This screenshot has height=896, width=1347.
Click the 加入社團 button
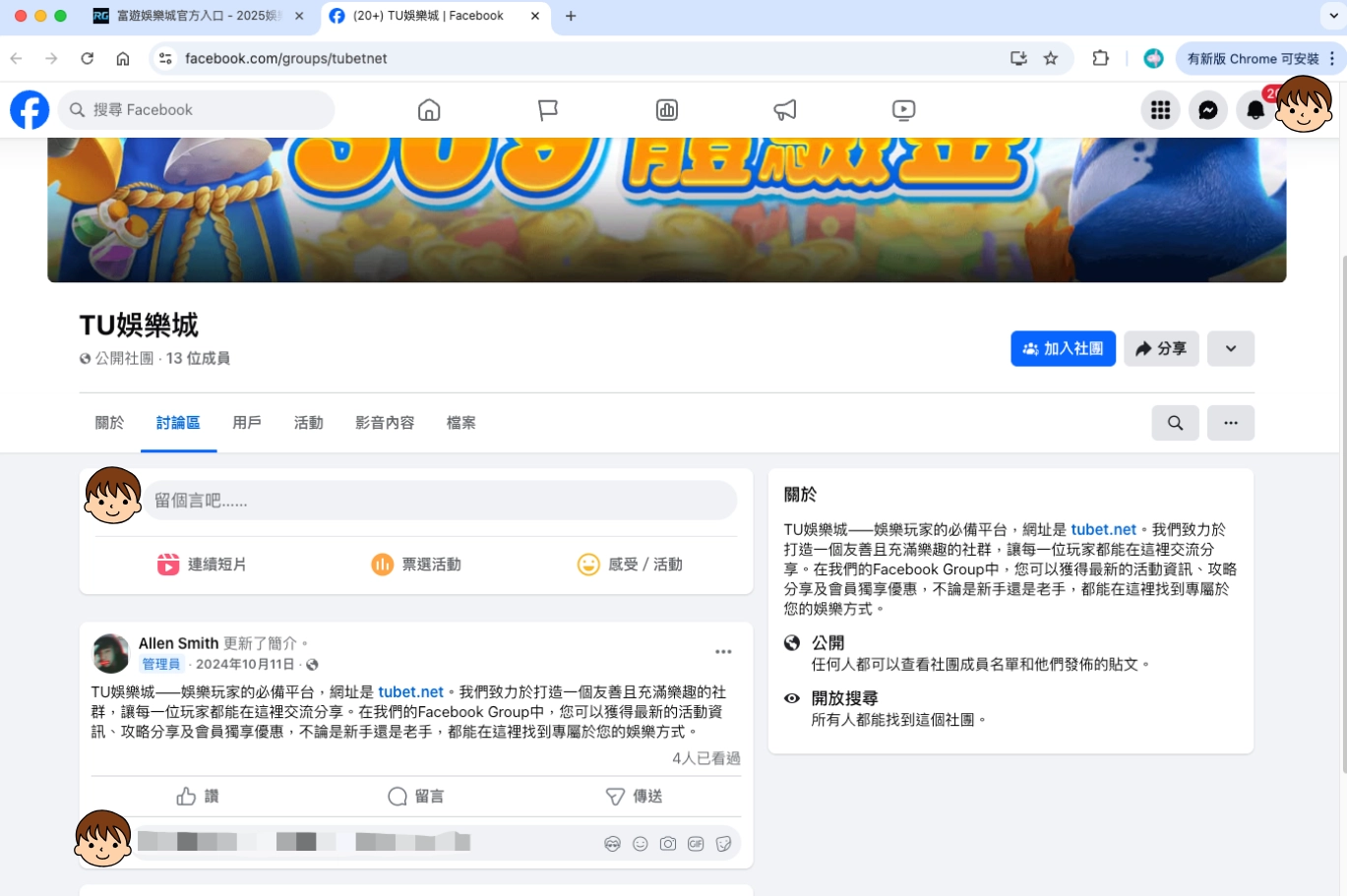point(1064,348)
